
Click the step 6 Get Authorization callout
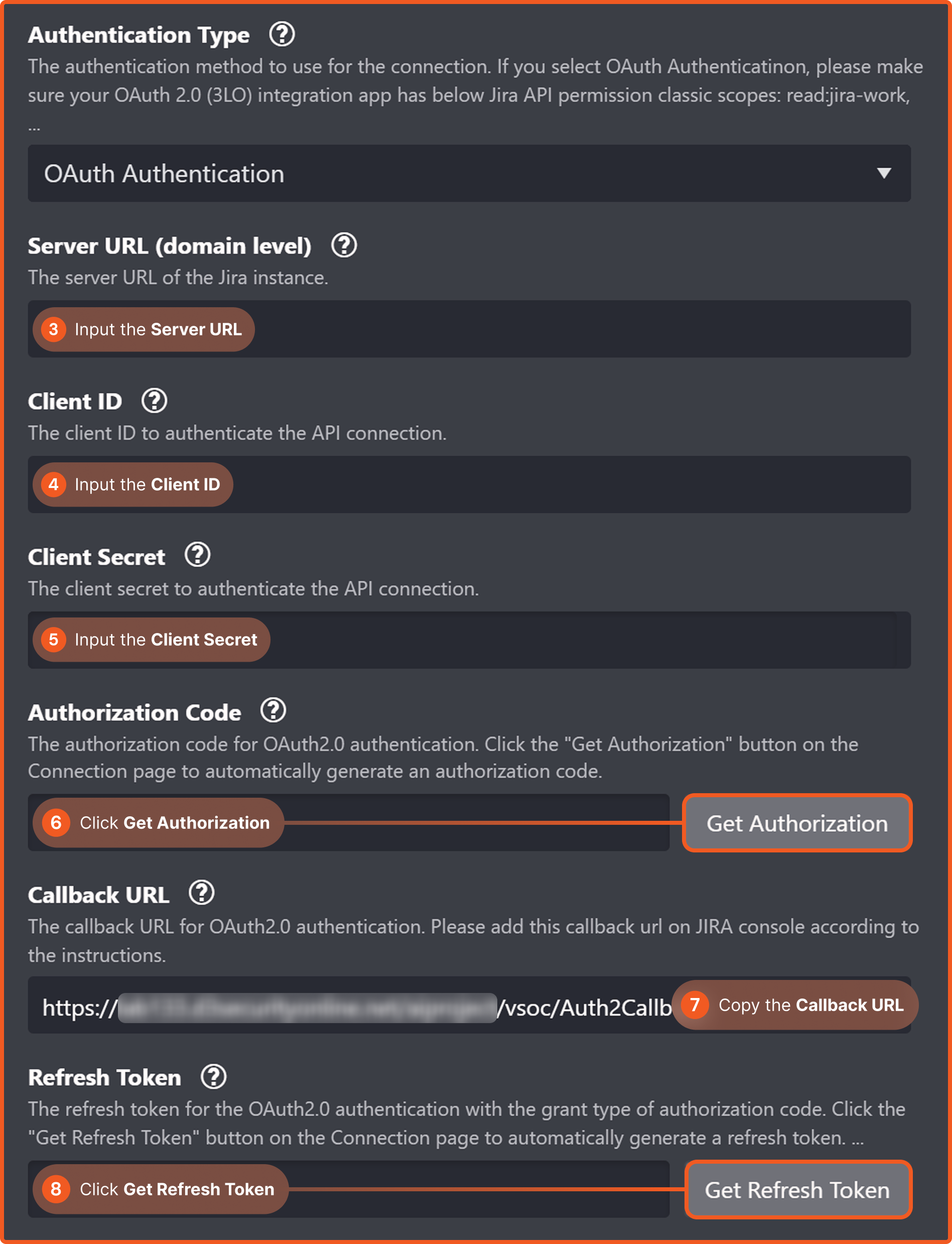point(159,823)
